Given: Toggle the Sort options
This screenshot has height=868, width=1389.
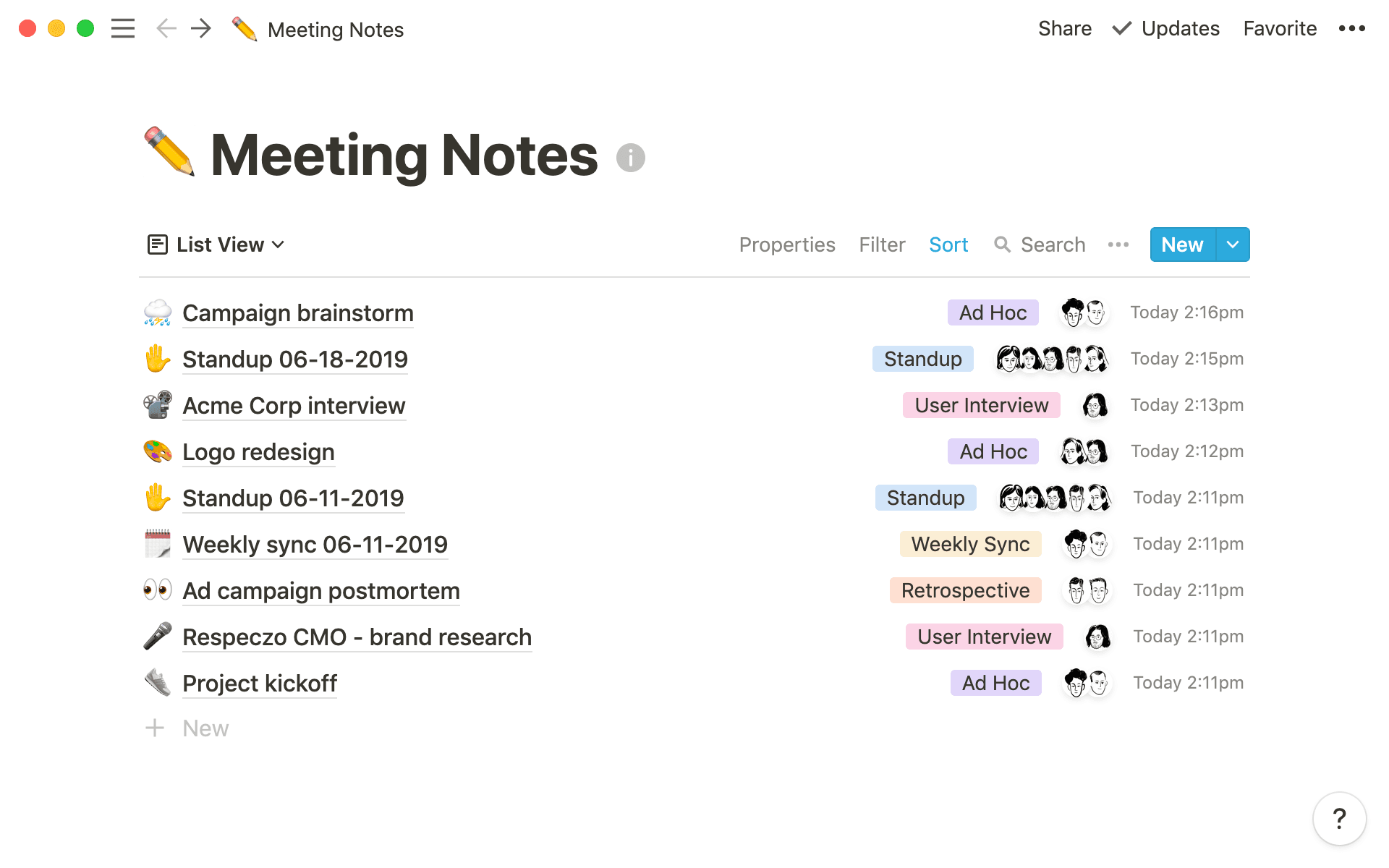Looking at the screenshot, I should tap(948, 244).
